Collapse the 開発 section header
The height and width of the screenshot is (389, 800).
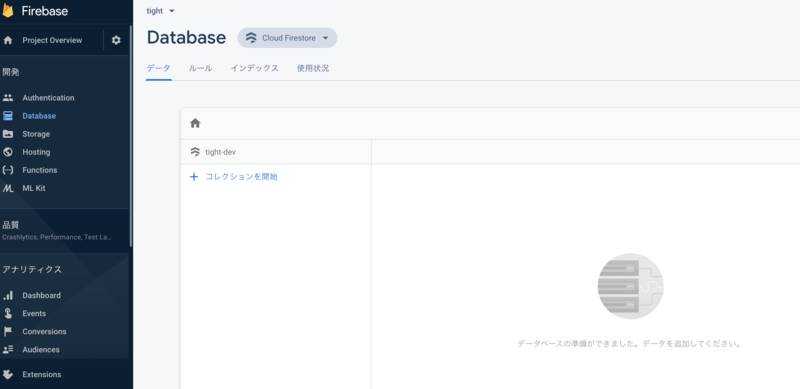pyautogui.click(x=11, y=72)
